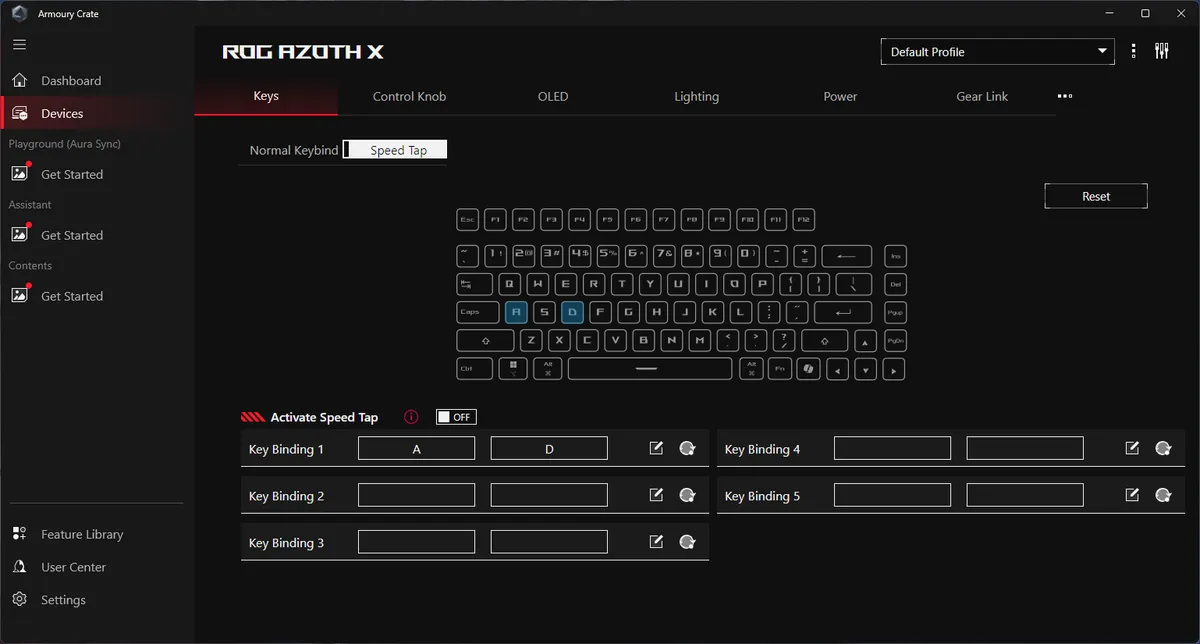
Task: Enable Speed Tap mode above the keyboard
Action: click(x=394, y=149)
